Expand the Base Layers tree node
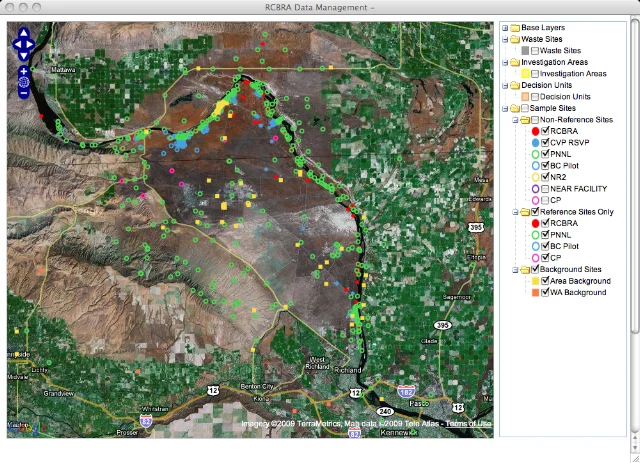The image size is (640, 463). (505, 28)
